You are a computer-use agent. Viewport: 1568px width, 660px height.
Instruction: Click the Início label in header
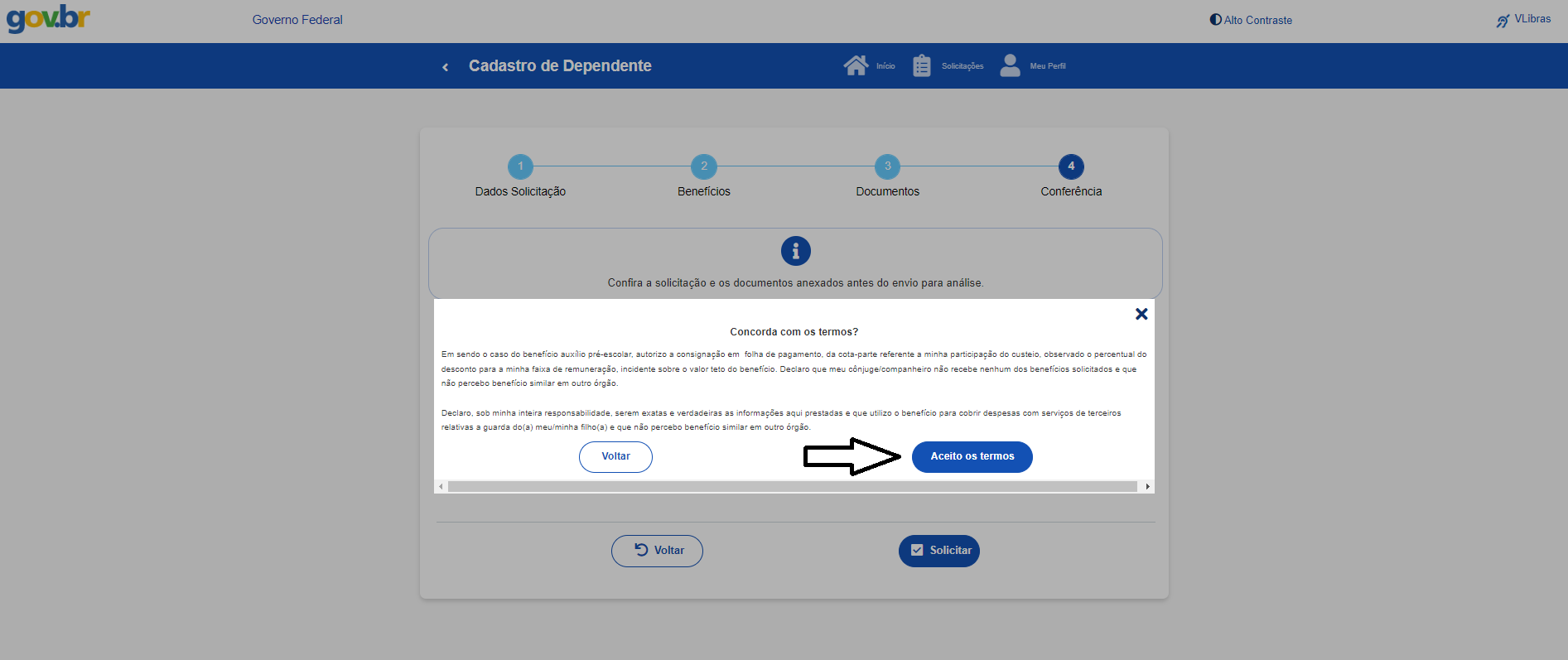click(x=885, y=66)
